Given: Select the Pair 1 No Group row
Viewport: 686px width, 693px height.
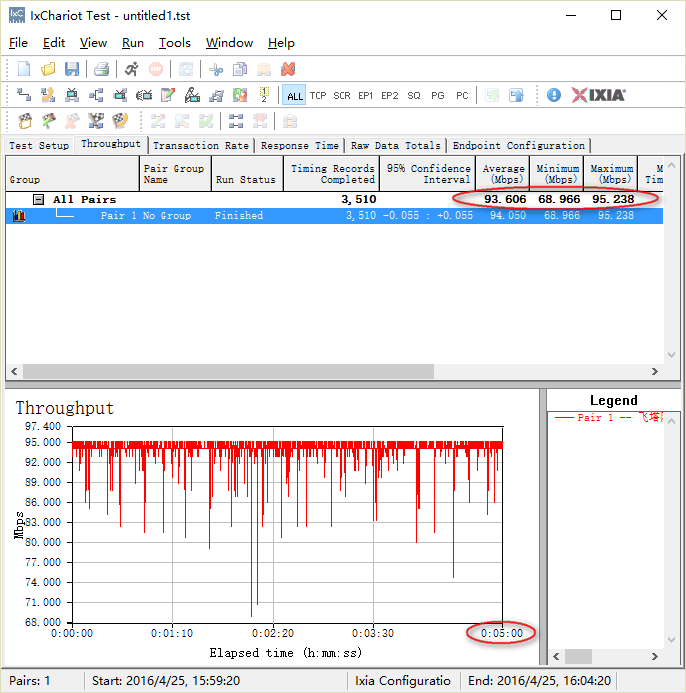Looking at the screenshot, I should coord(334,216).
